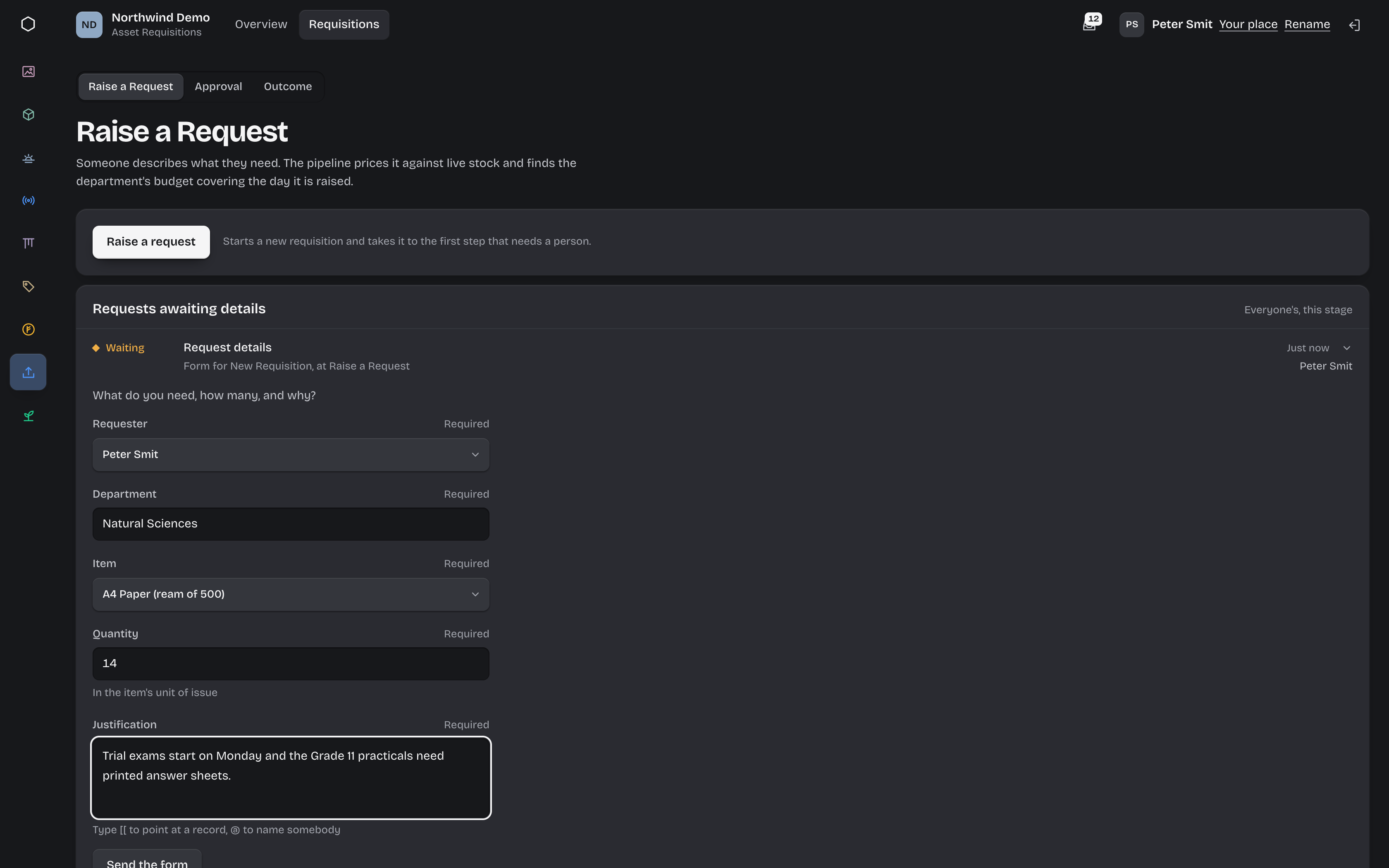This screenshot has width=1389, height=868.
Task: Click into the Justification text area
Action: click(x=291, y=777)
